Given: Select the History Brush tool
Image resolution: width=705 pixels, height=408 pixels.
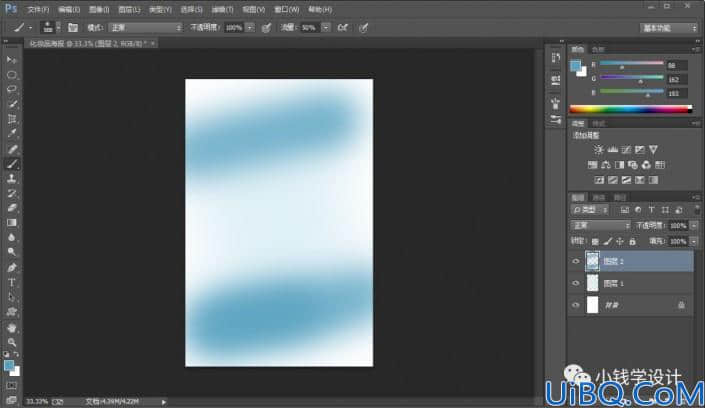Looking at the screenshot, I should (12, 193).
